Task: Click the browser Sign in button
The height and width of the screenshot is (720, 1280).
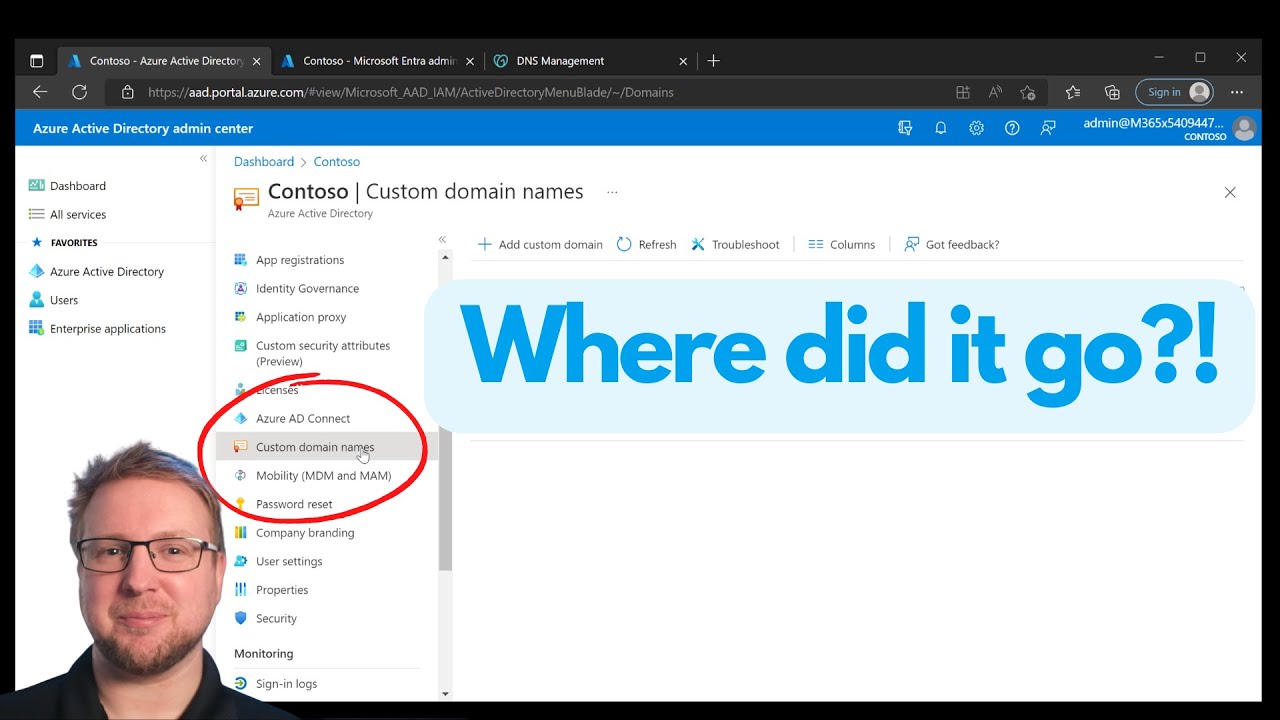Action: [1174, 92]
